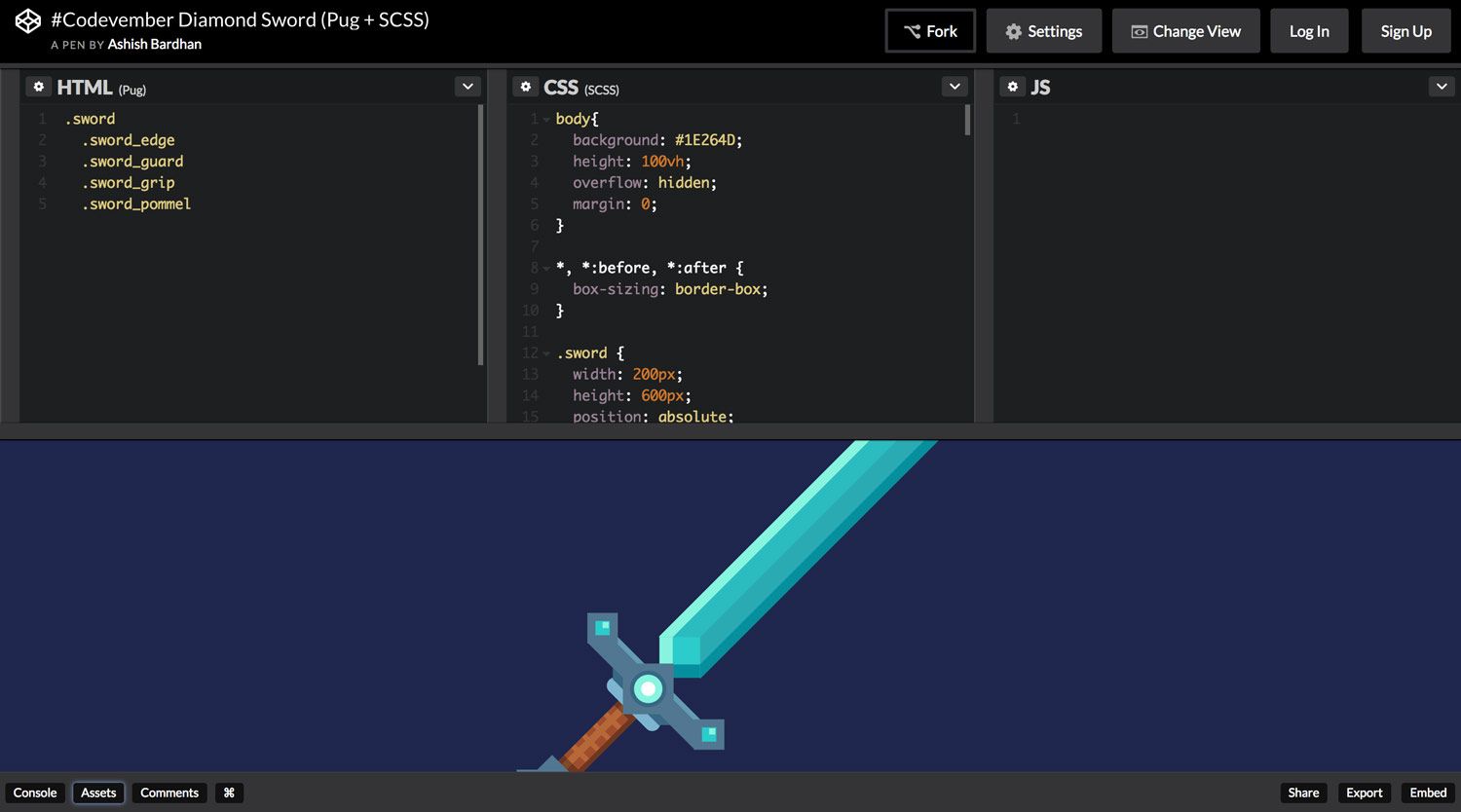This screenshot has height=812, width=1461.
Task: Click Log In
Action: [1309, 31]
